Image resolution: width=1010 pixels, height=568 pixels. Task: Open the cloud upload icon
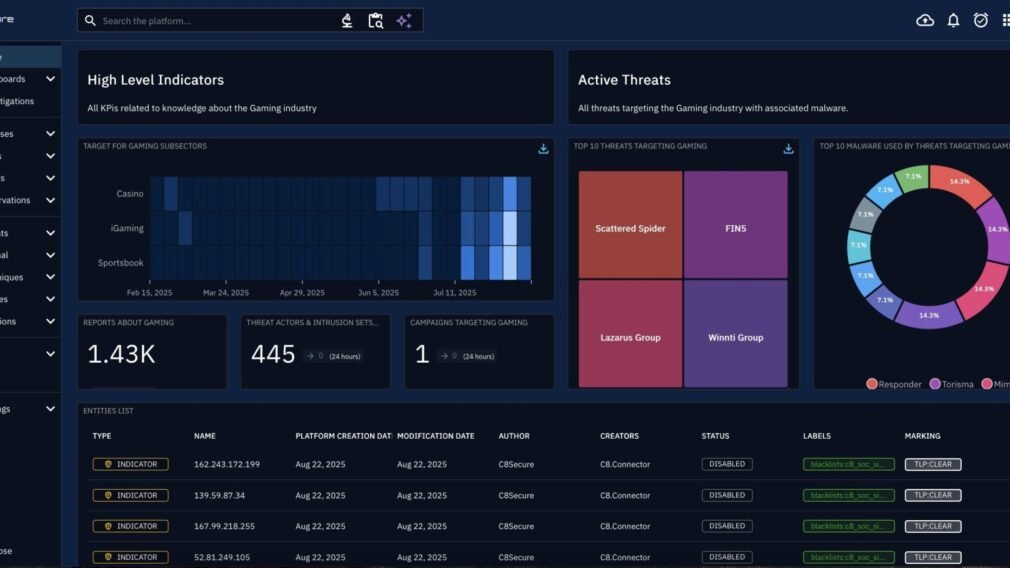click(925, 20)
